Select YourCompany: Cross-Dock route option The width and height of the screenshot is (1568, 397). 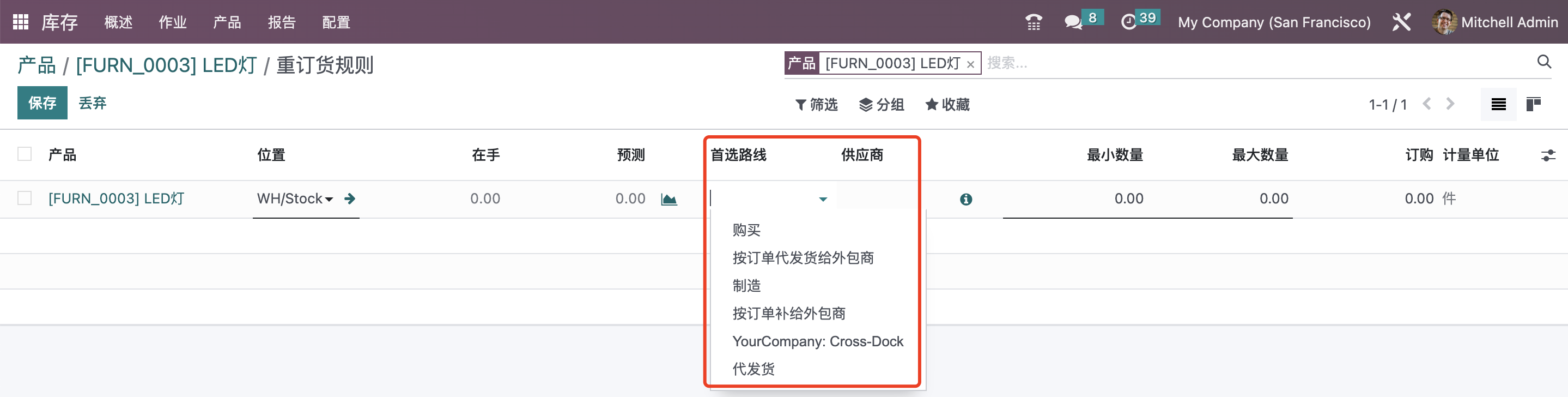pos(818,341)
